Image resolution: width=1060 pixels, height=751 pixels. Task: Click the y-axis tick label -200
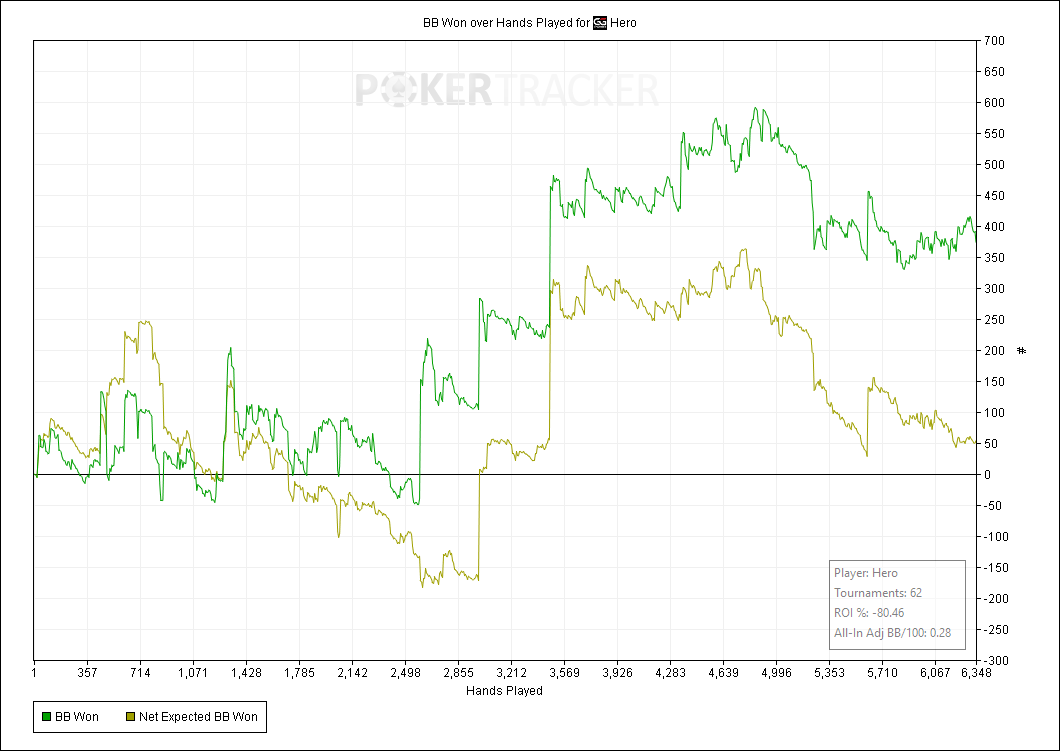(996, 599)
